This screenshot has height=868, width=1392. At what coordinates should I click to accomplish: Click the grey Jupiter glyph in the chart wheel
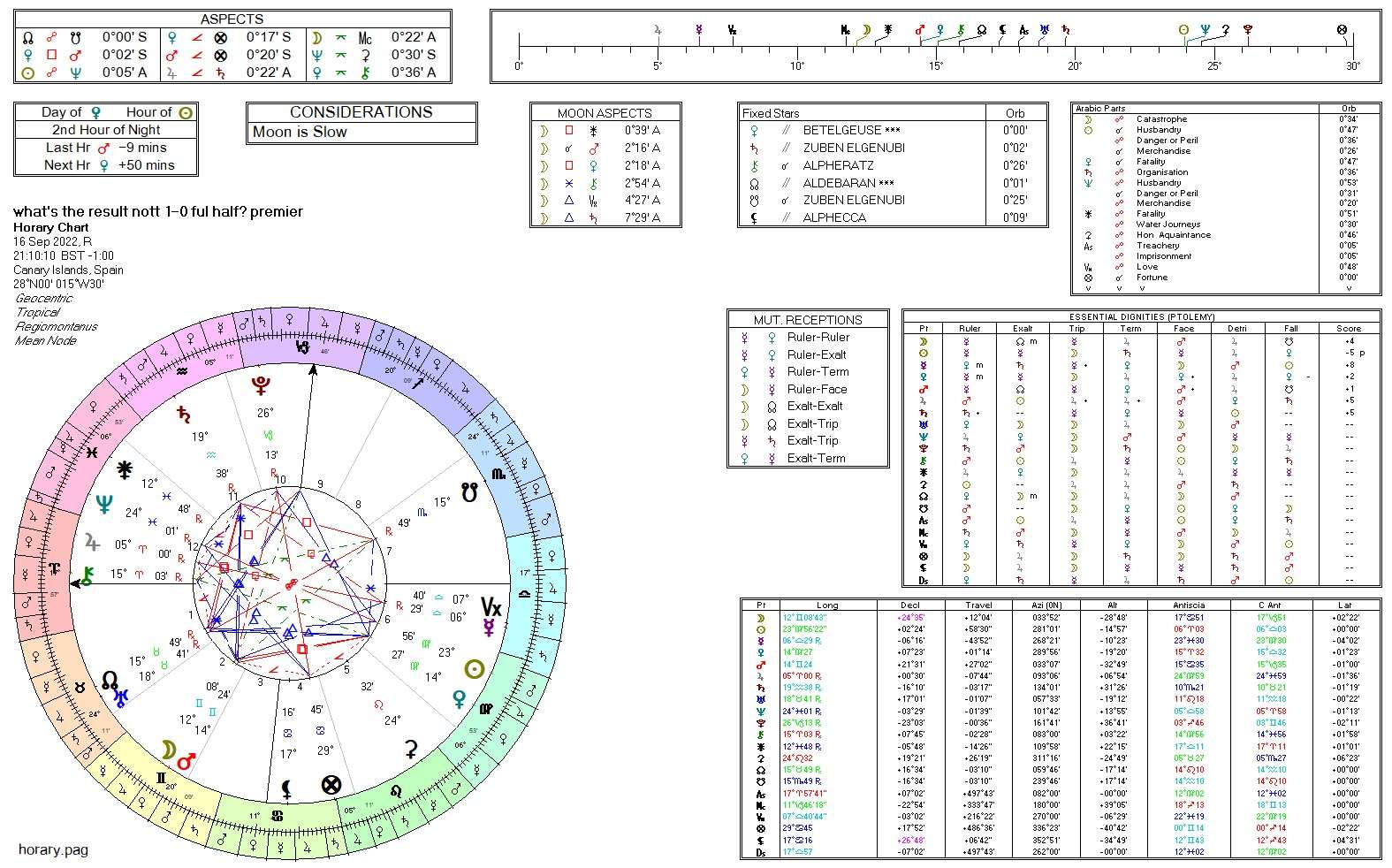click(92, 541)
